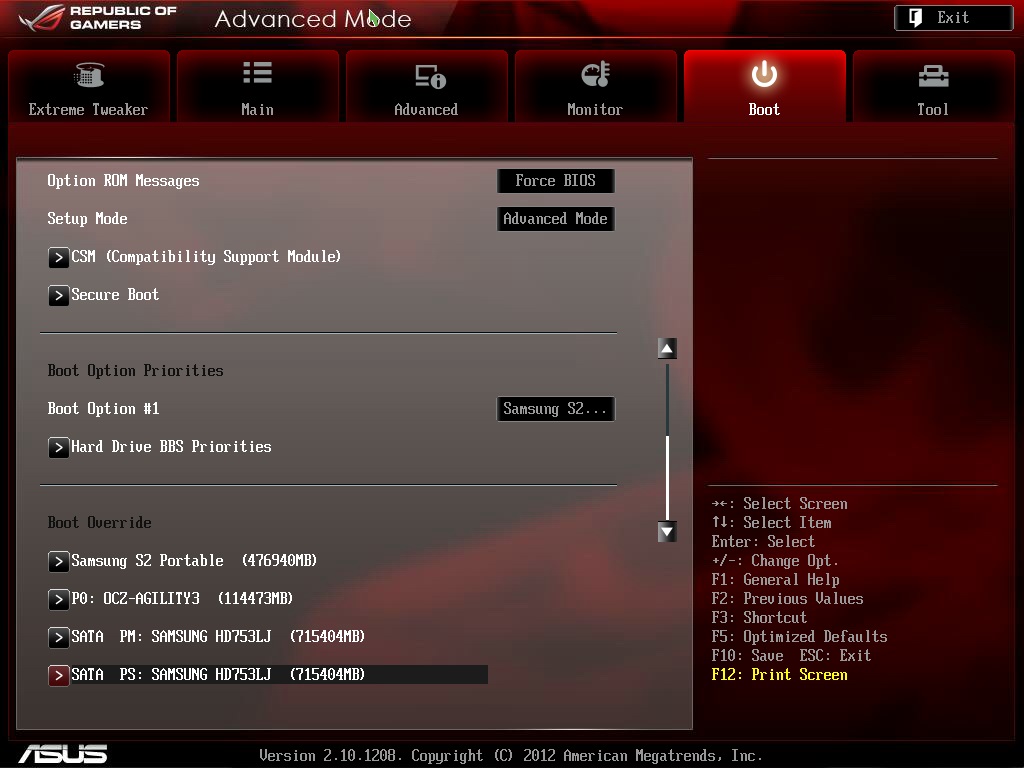Open the Extreme Tweaker tab
The height and width of the screenshot is (768, 1024).
(89, 86)
